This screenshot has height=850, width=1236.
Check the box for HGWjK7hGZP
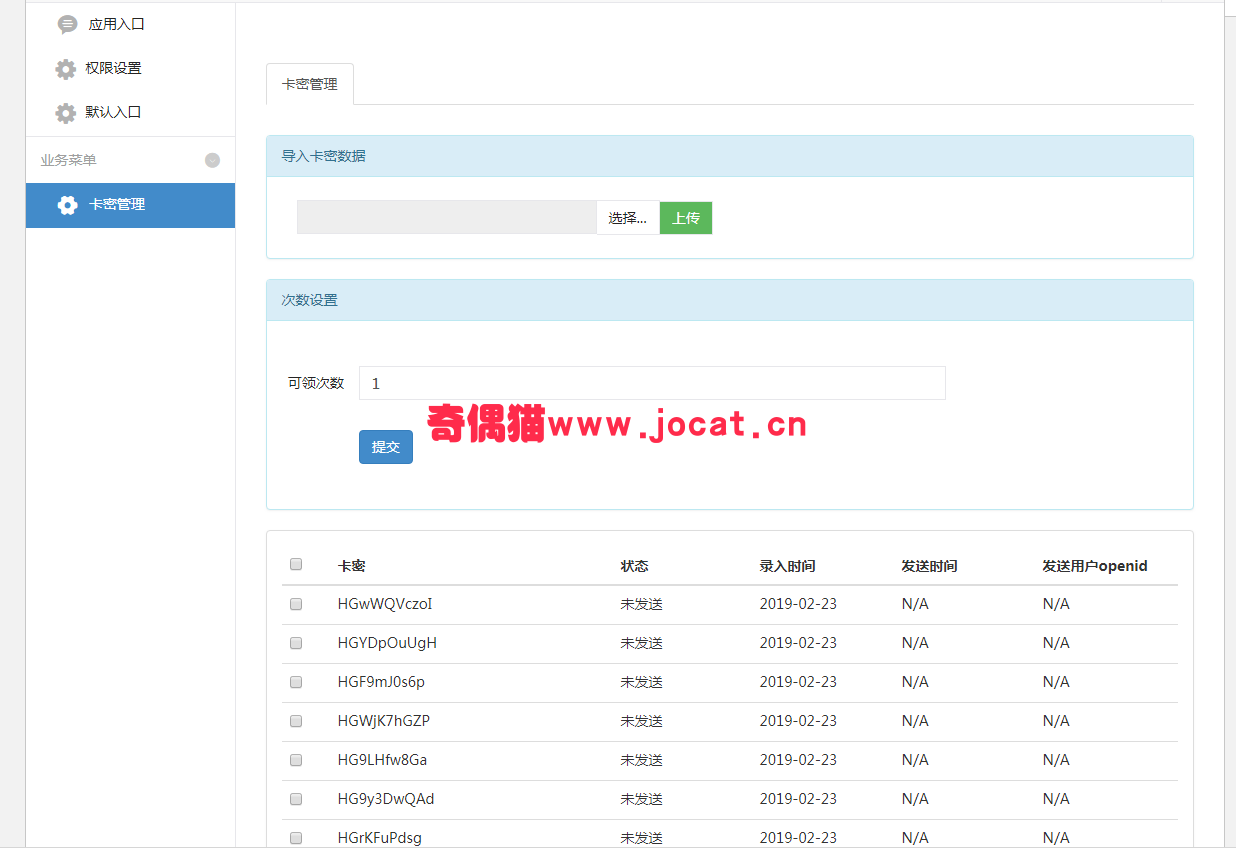[296, 721]
